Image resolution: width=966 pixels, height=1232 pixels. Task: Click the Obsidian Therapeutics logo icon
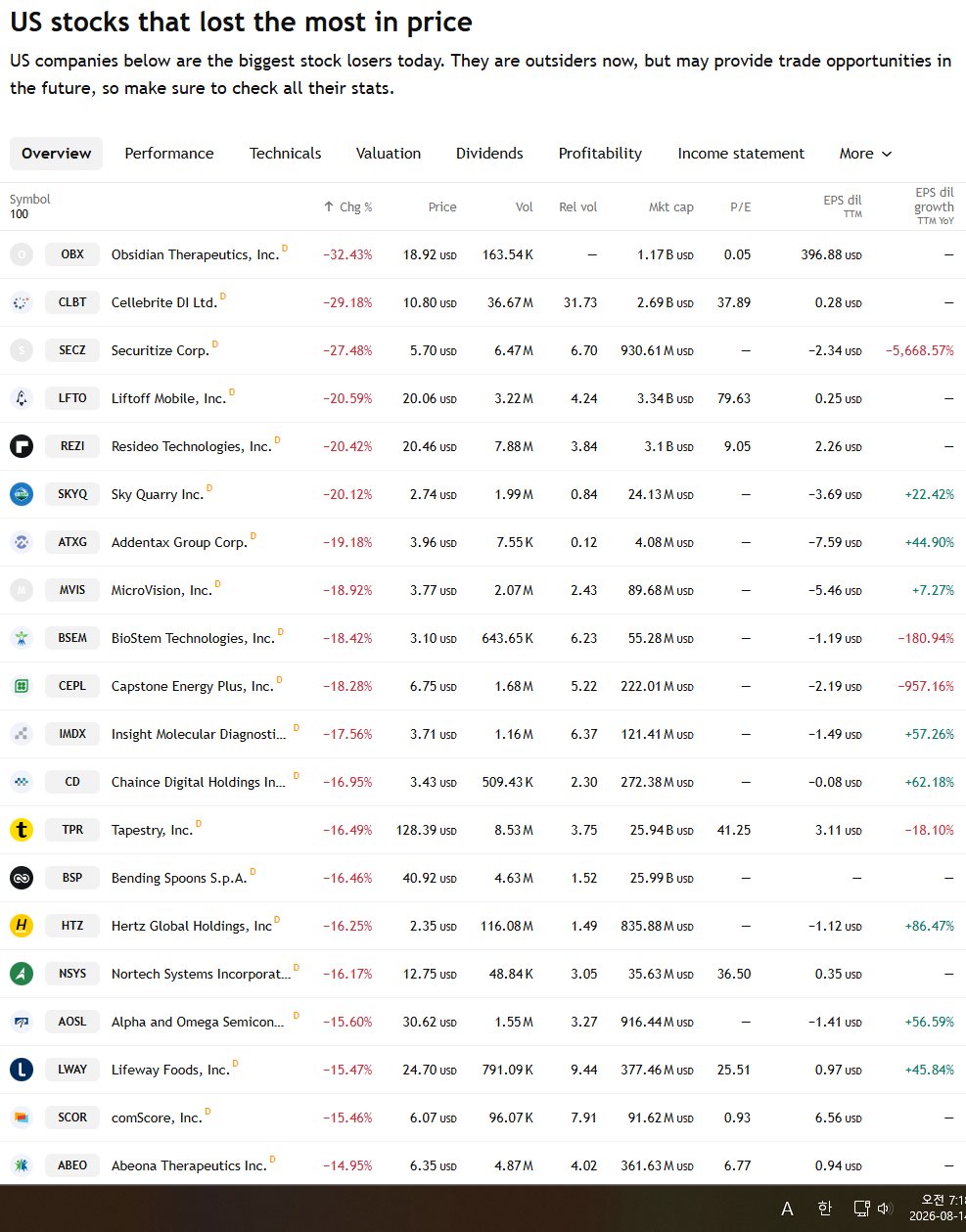pos(22,254)
